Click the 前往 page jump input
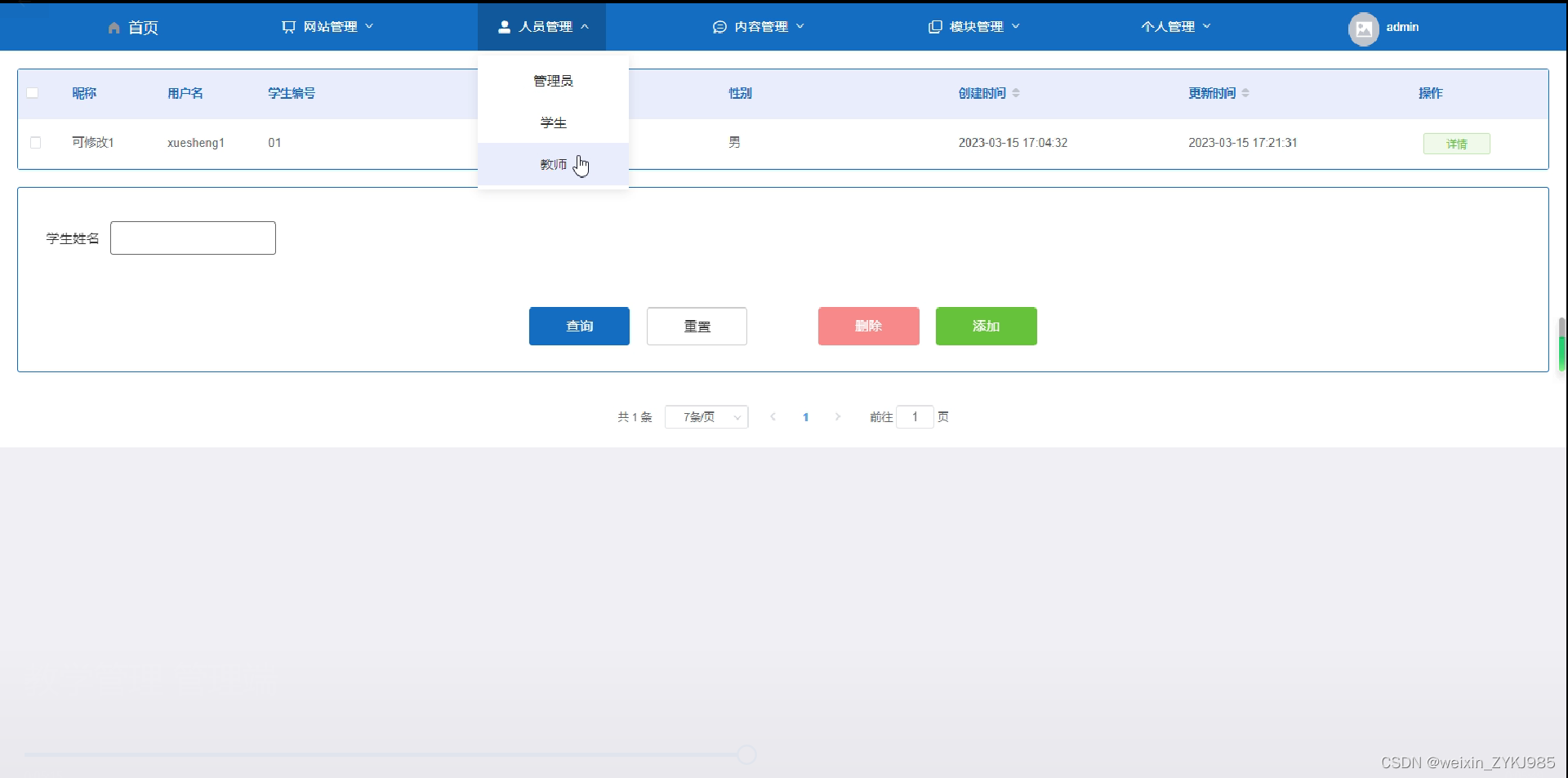 [x=915, y=417]
